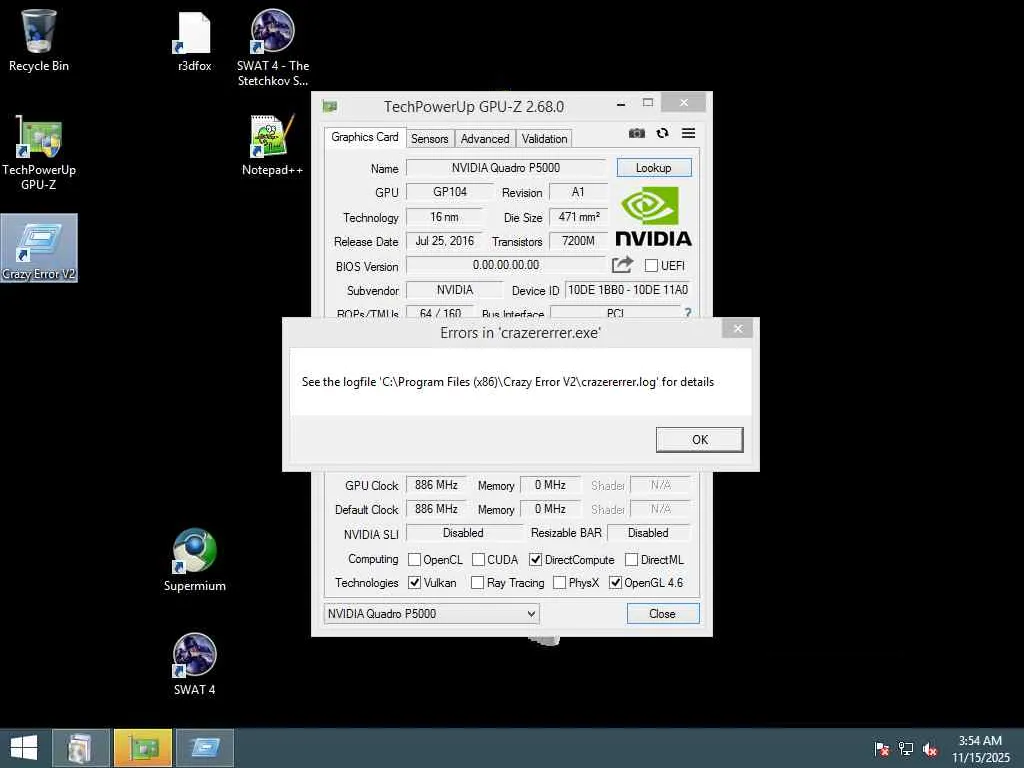1024x768 pixels.
Task: Click the GPU-Z refresh icon
Action: pyautogui.click(x=662, y=133)
